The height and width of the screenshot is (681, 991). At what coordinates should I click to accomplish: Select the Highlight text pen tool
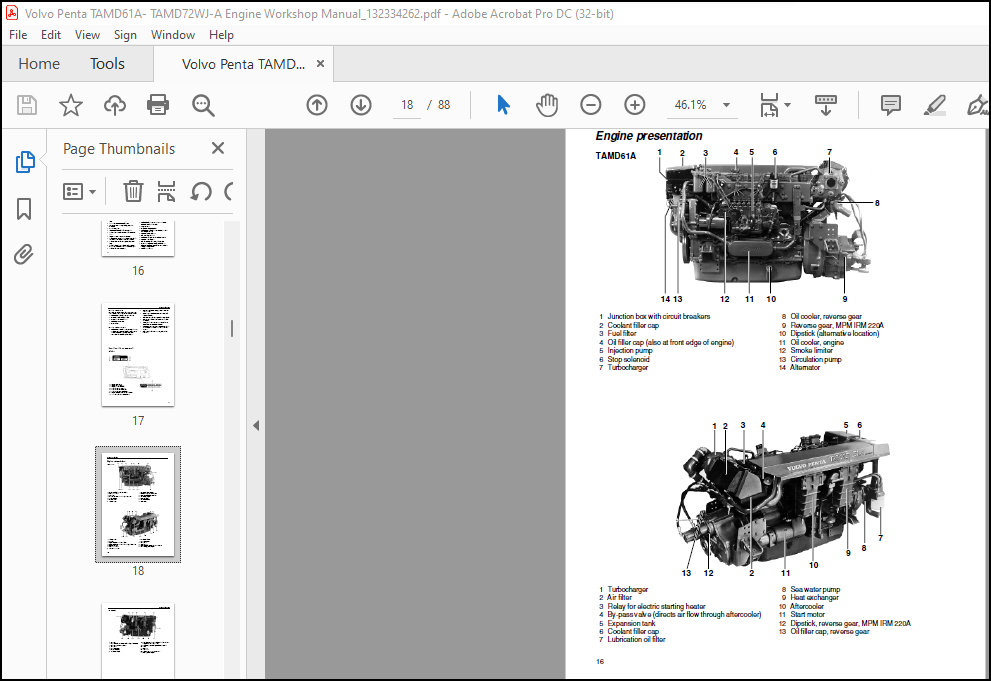[x=934, y=105]
